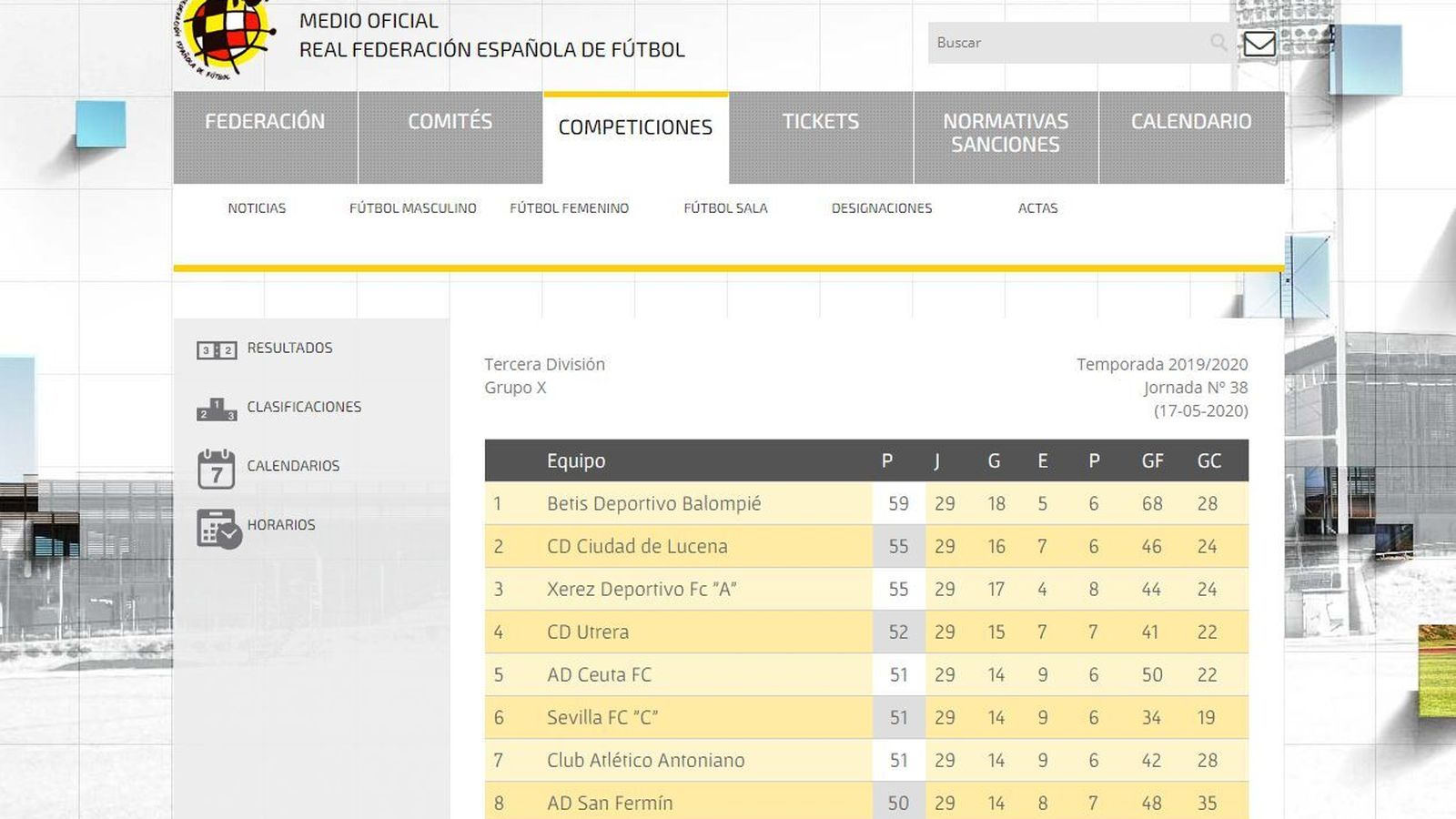
Task: Click the Calendarios calendar icon
Action: pos(215,465)
